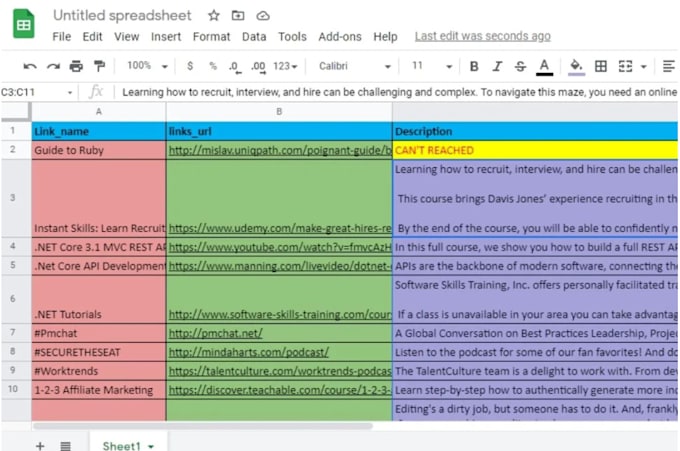Expand the name box dropdown arrow

[70, 92]
